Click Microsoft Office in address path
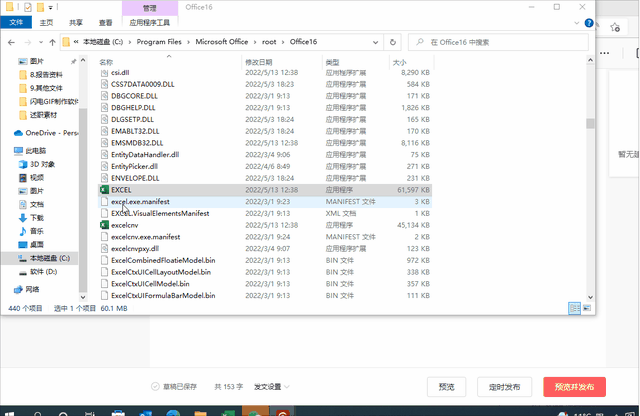This screenshot has width=640, height=416. pos(222,42)
